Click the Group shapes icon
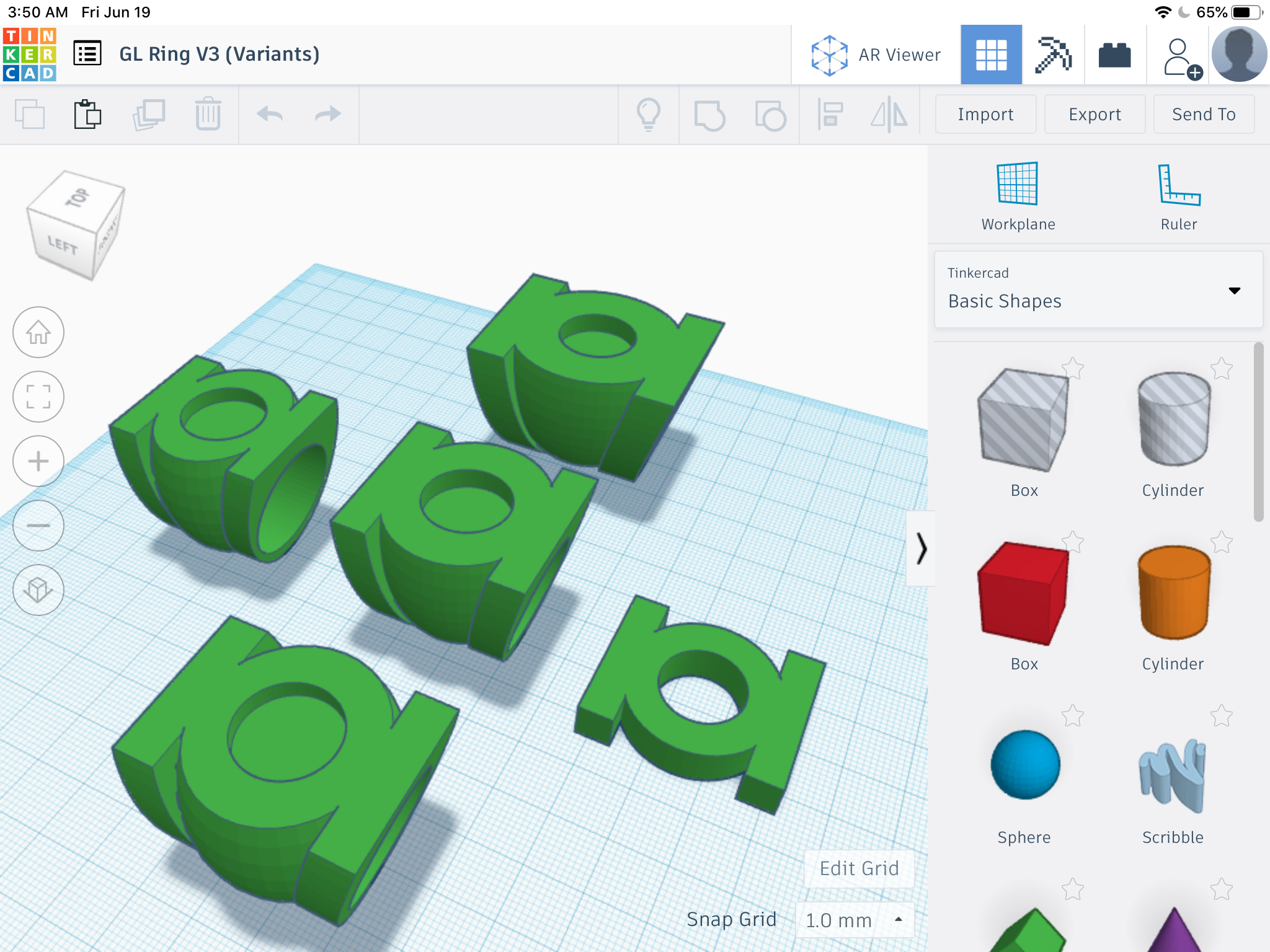 (709, 115)
